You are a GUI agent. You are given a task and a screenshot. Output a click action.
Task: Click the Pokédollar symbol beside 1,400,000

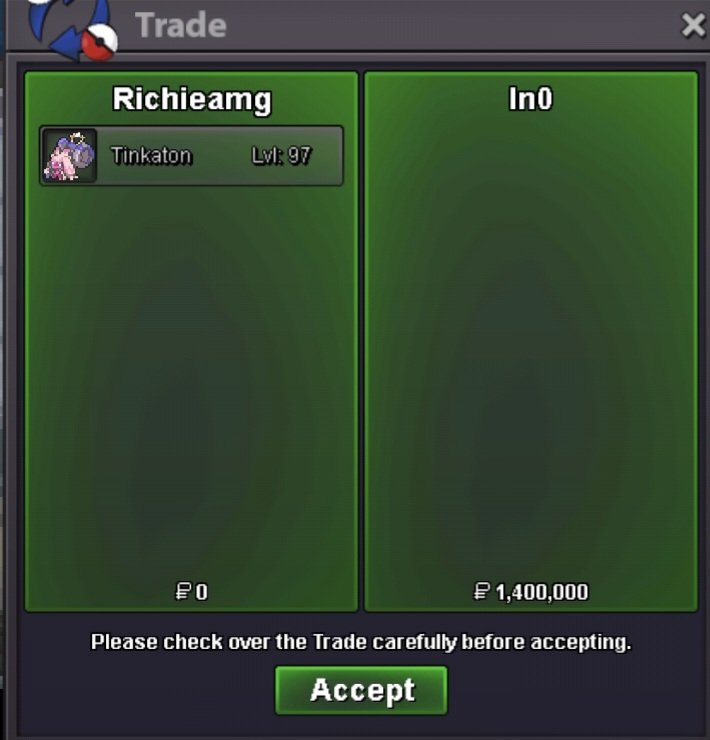[x=481, y=591]
